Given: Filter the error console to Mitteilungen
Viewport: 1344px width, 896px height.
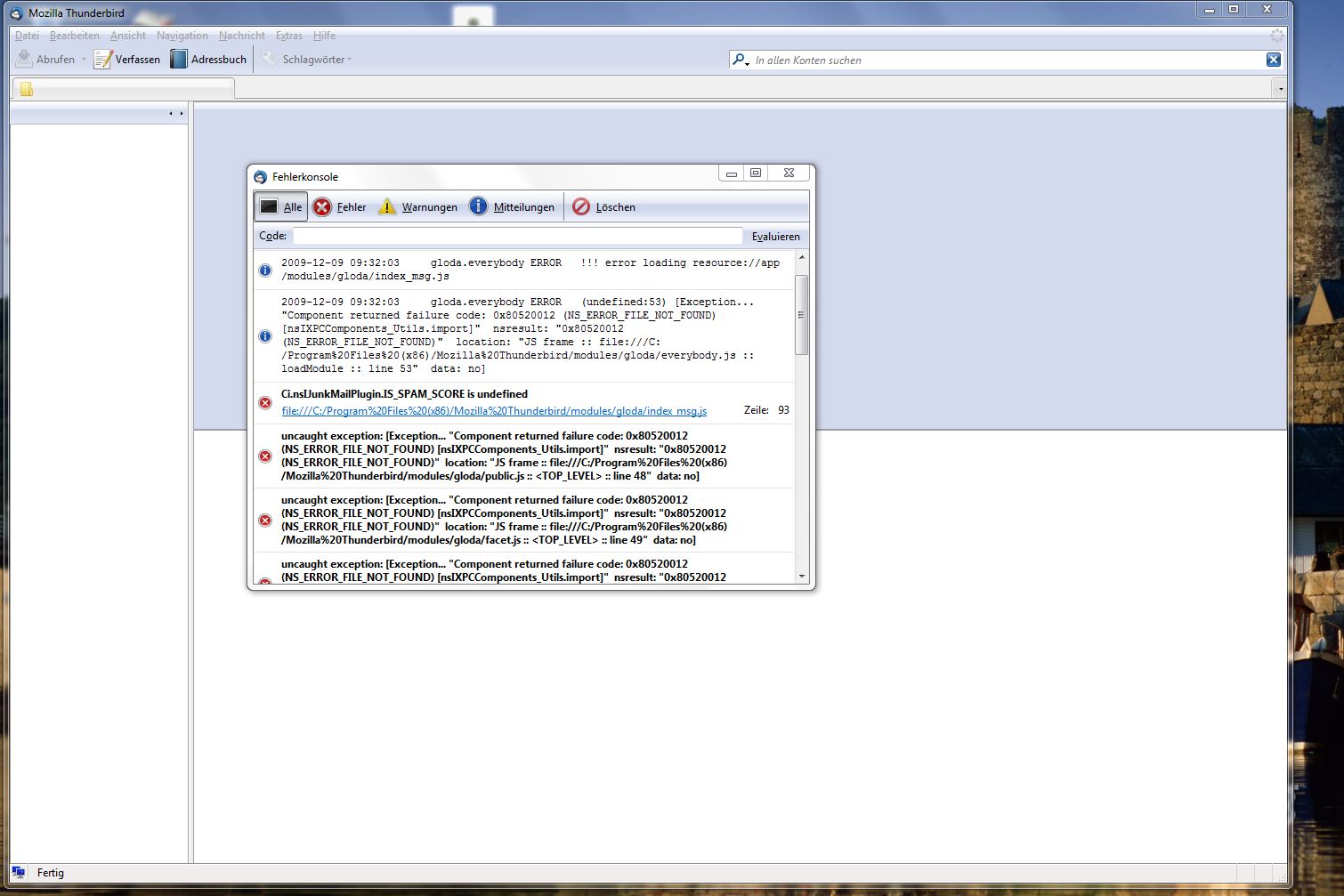Looking at the screenshot, I should point(512,206).
